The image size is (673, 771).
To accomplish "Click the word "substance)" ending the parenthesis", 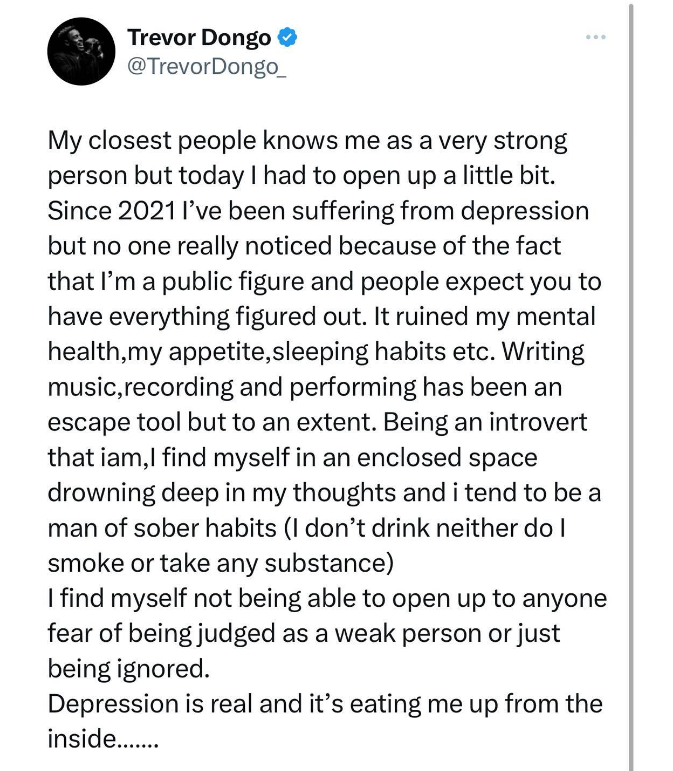I will click(x=329, y=563).
